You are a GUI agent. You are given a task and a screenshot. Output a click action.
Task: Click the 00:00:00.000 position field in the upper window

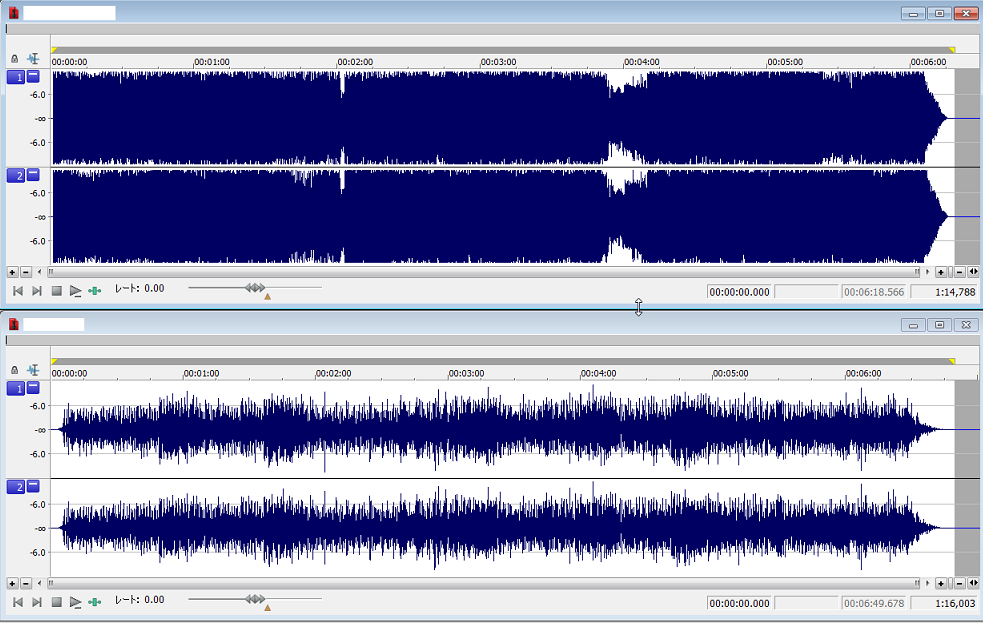(x=740, y=292)
